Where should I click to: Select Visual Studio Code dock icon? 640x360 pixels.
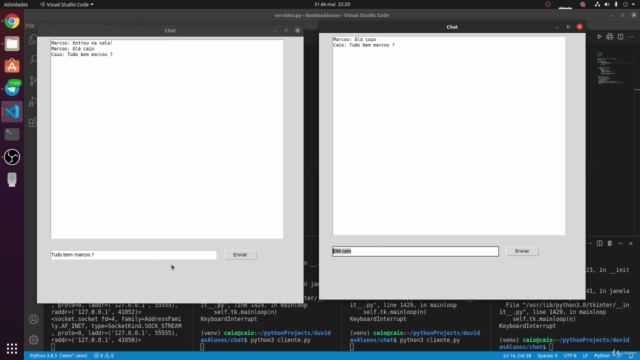12,111
